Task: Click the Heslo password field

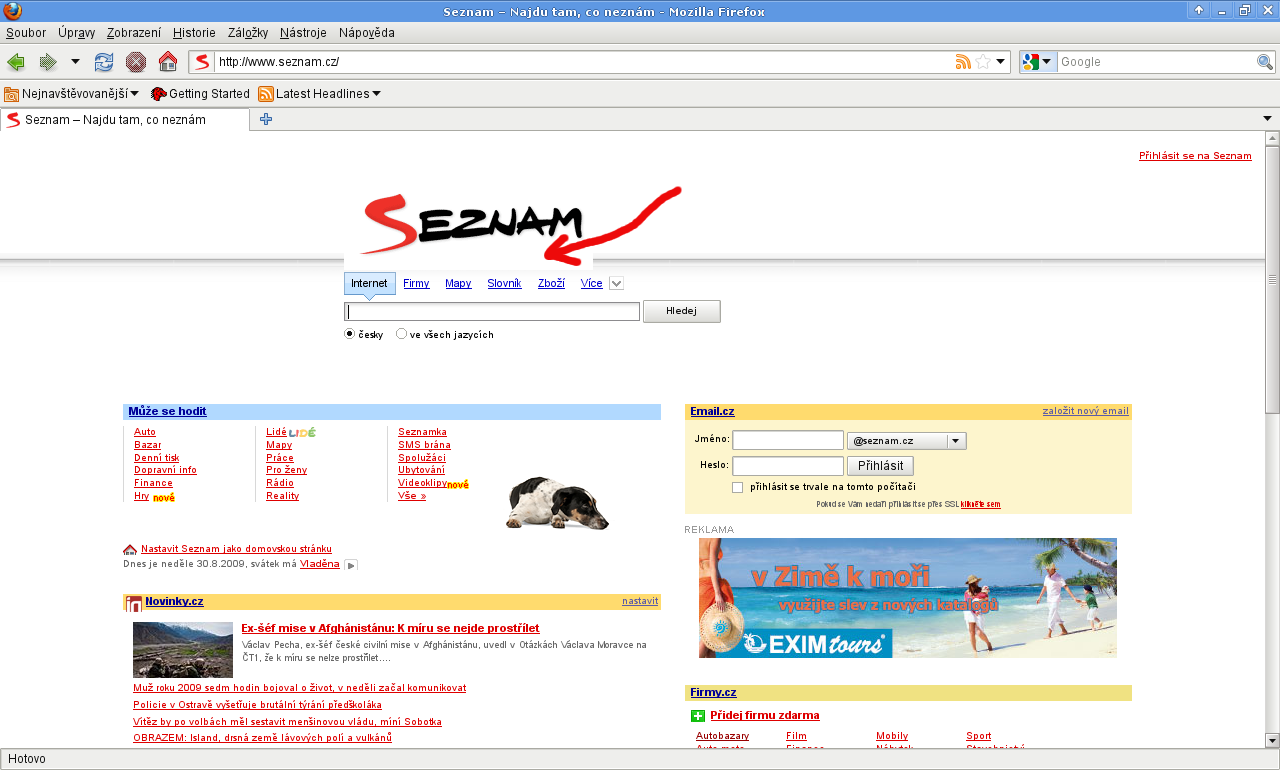Action: pos(788,466)
